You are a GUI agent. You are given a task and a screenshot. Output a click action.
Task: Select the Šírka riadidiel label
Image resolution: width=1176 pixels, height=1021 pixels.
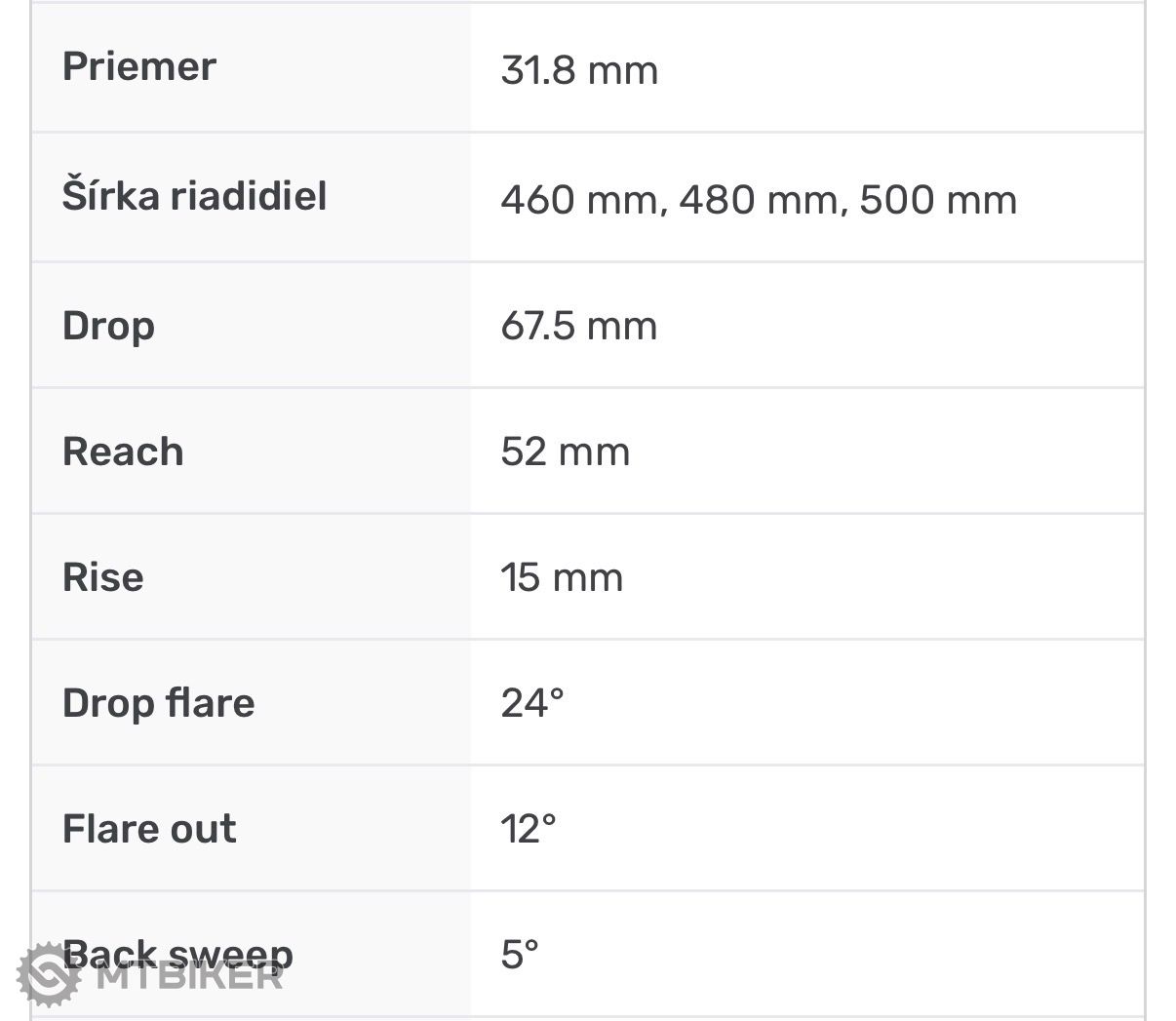(195, 196)
